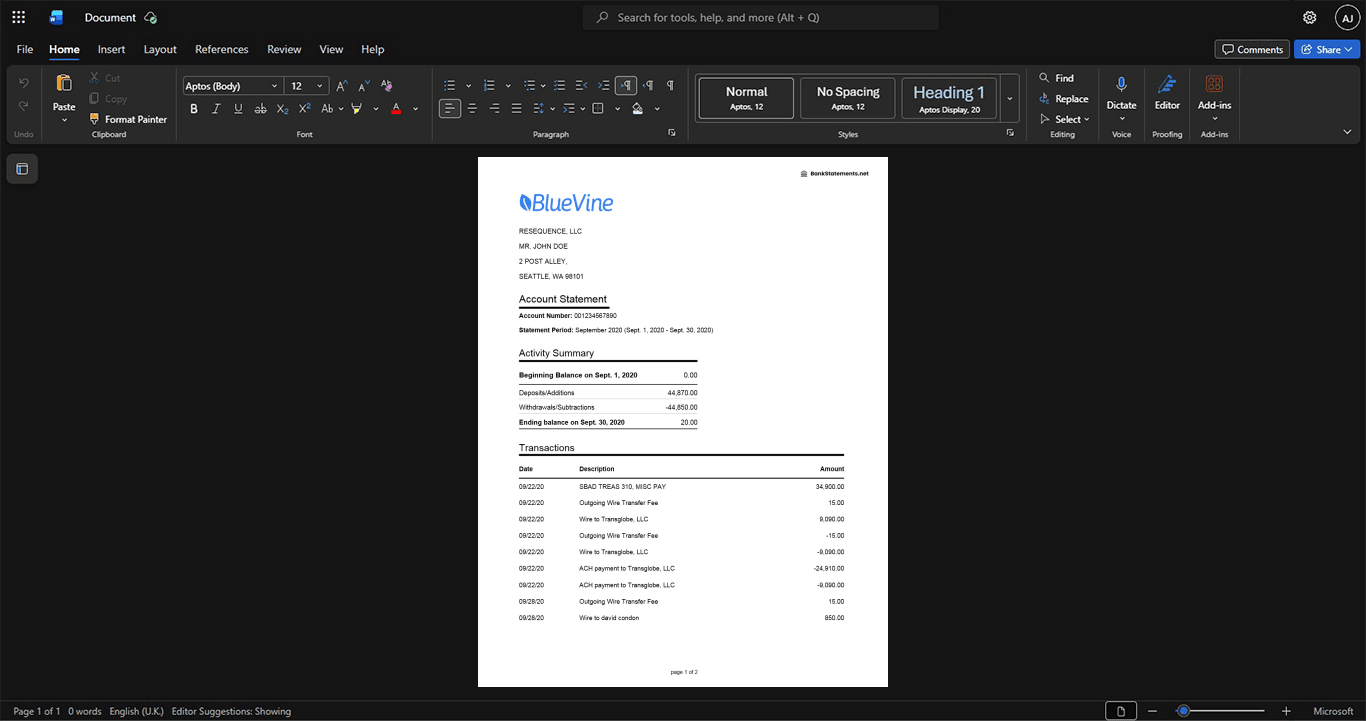Toggle italic formatting

(x=216, y=109)
